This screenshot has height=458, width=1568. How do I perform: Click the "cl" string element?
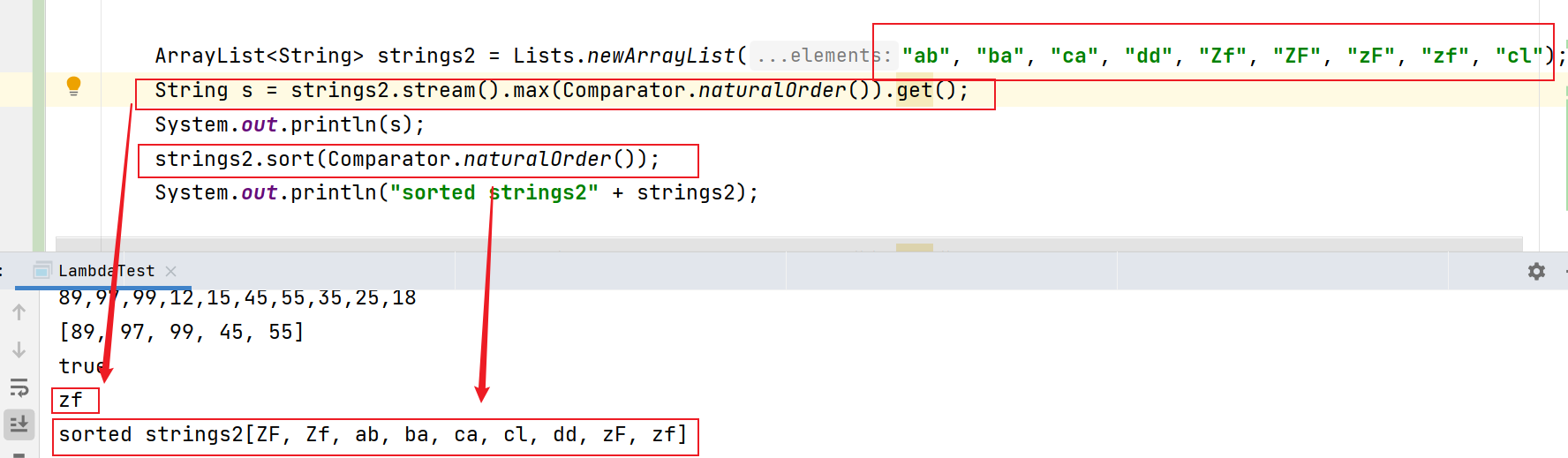(1519, 56)
